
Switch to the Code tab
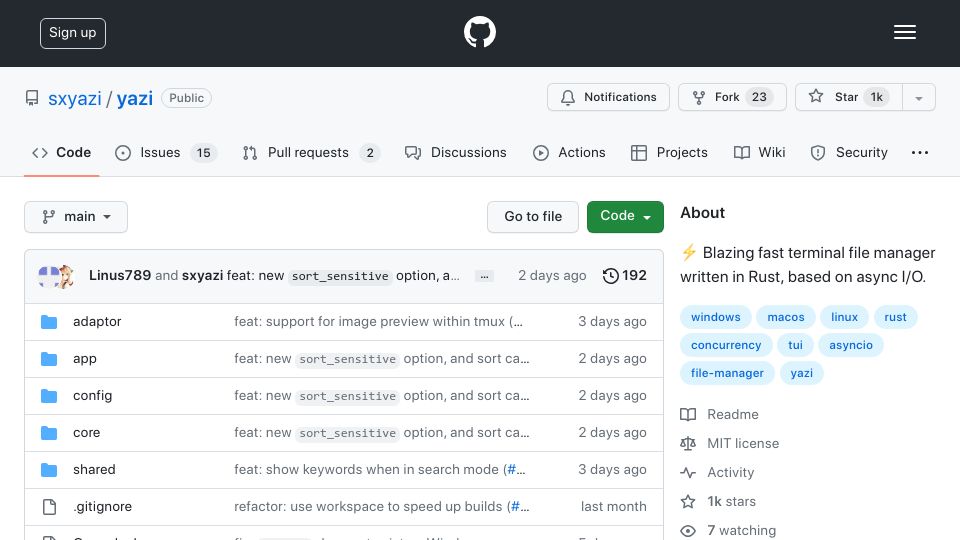coord(61,152)
